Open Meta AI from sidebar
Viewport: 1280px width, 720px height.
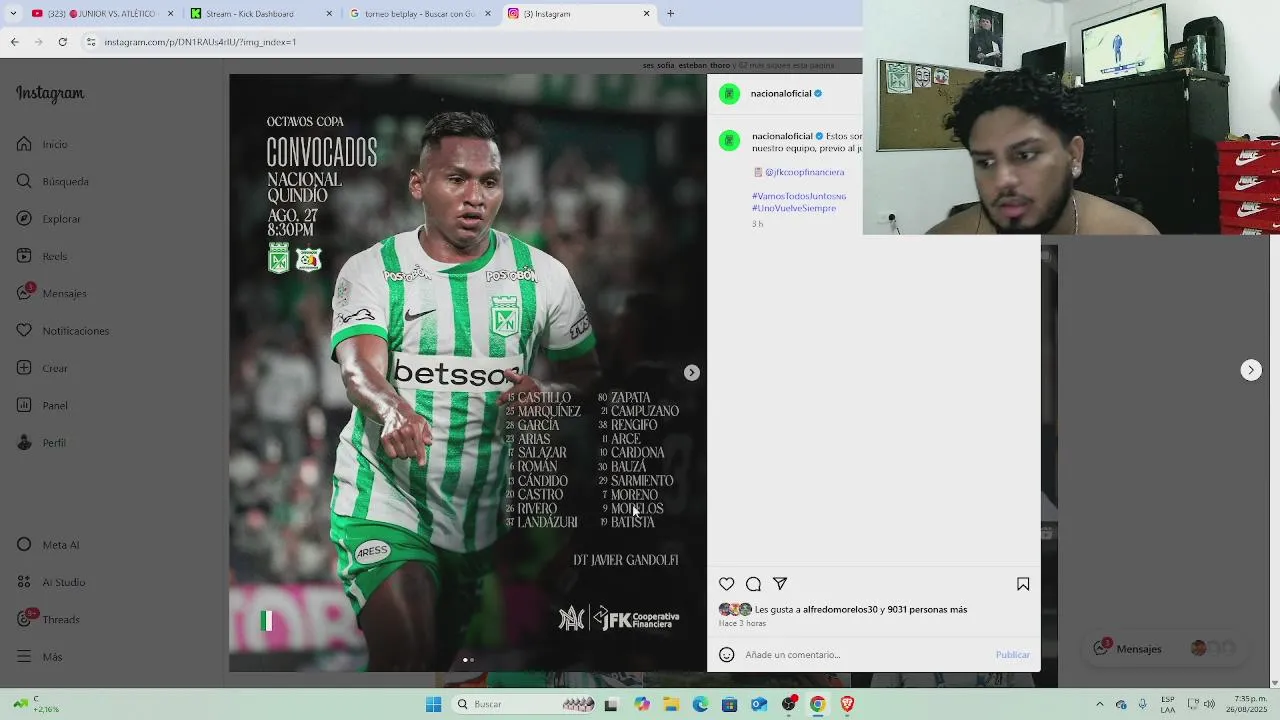47,545
